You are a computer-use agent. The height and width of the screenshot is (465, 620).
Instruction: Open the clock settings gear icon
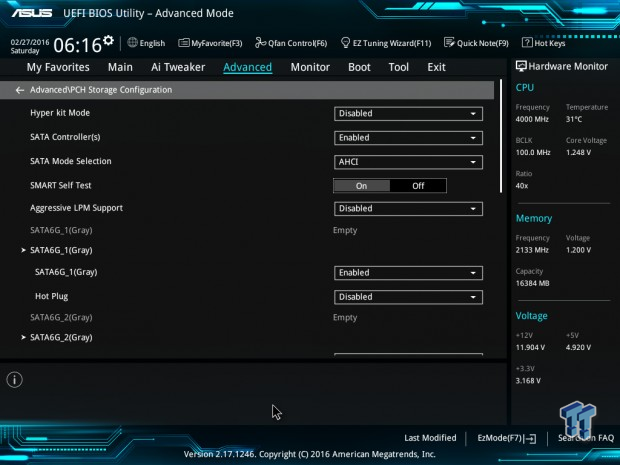[x=108, y=40]
